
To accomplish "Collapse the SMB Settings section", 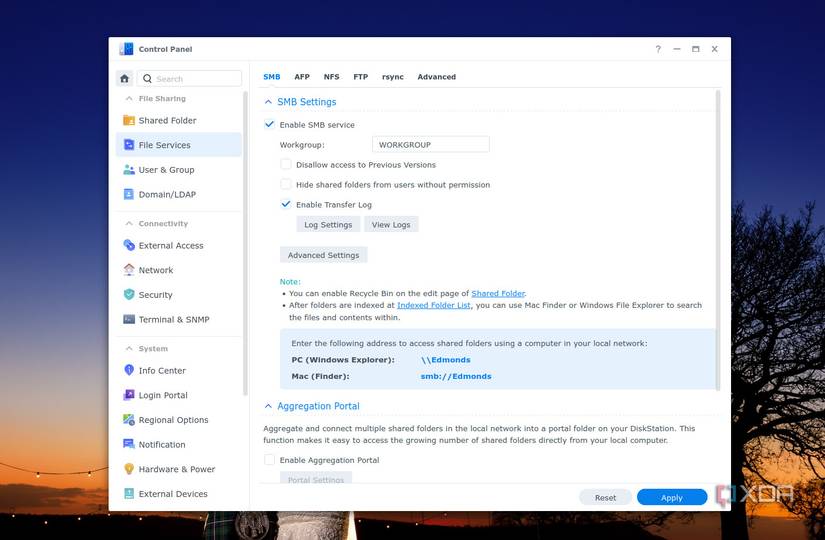I will pyautogui.click(x=268, y=102).
